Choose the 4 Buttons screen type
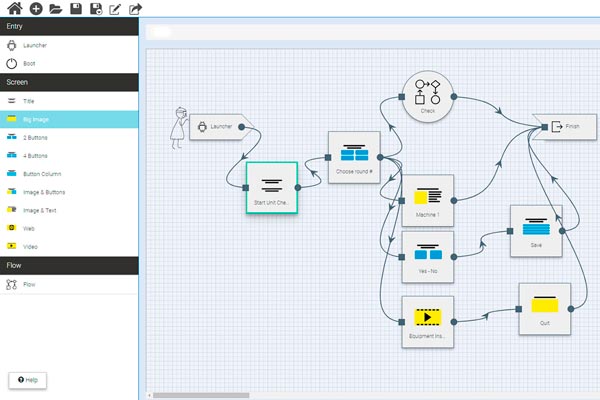Screen dimensions: 600x400 tap(69, 155)
